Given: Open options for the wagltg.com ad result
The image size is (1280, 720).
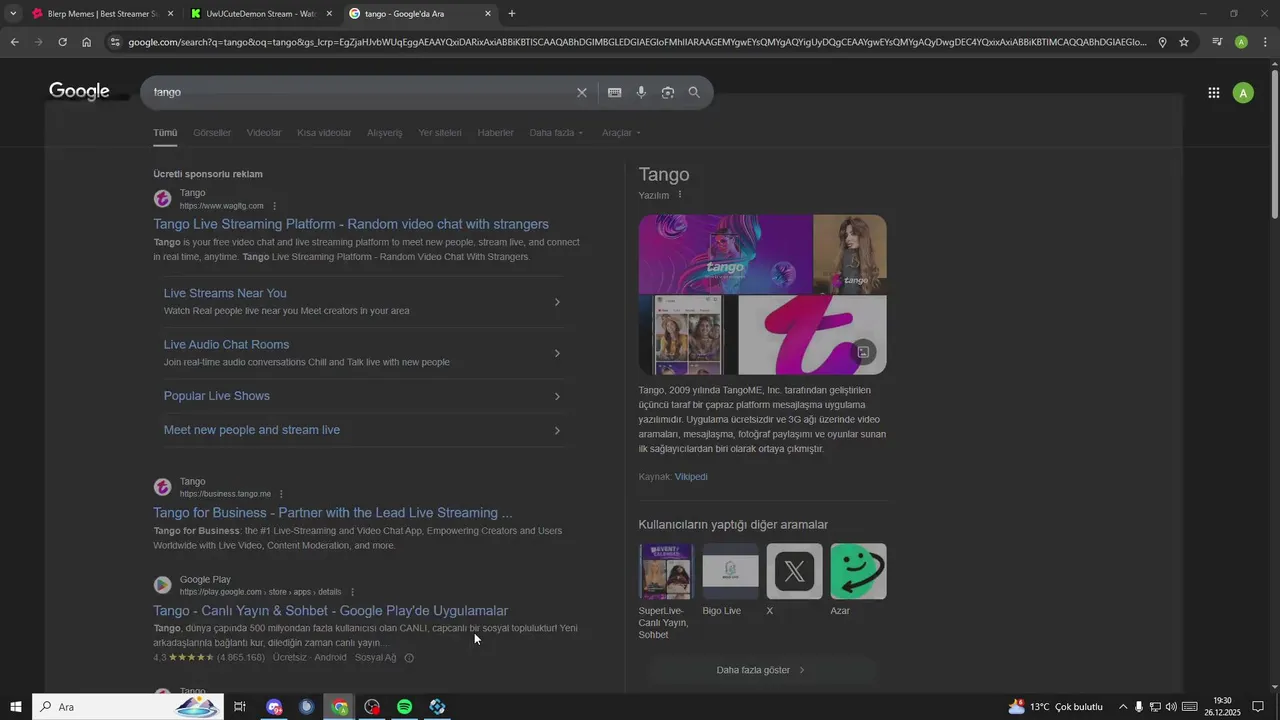Looking at the screenshot, I should 275,206.
